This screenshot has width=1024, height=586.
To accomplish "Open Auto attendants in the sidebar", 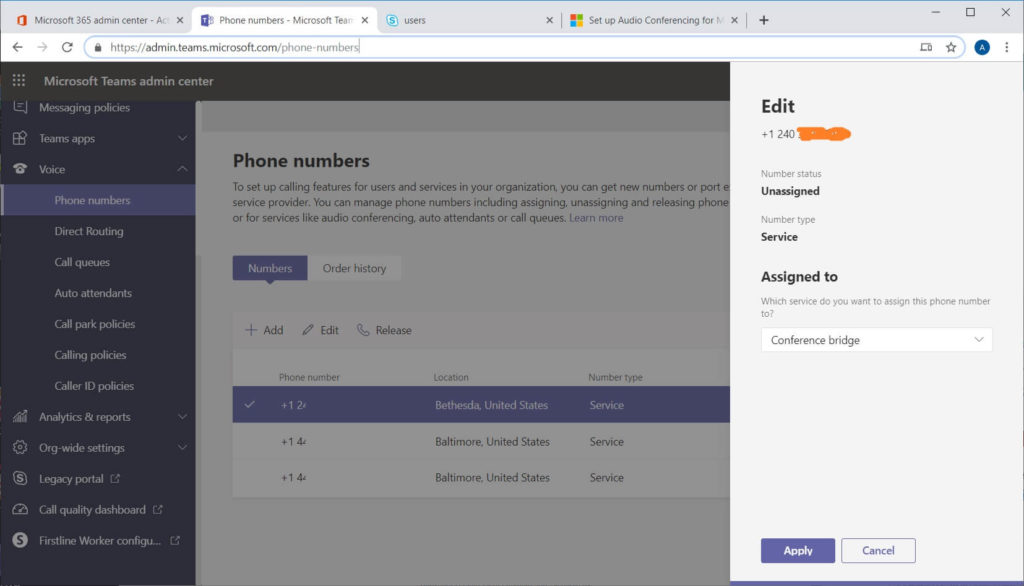I will [x=93, y=293].
